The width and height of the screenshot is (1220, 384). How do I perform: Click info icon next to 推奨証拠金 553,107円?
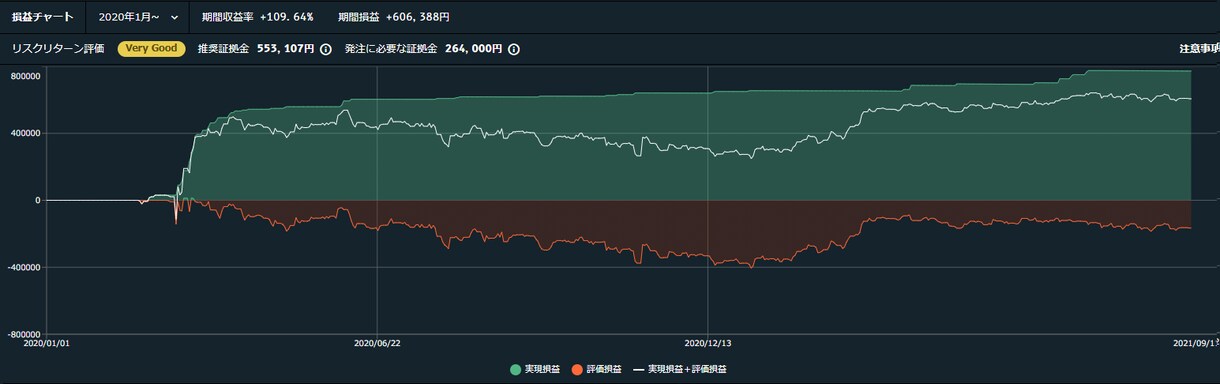pyautogui.click(x=326, y=48)
